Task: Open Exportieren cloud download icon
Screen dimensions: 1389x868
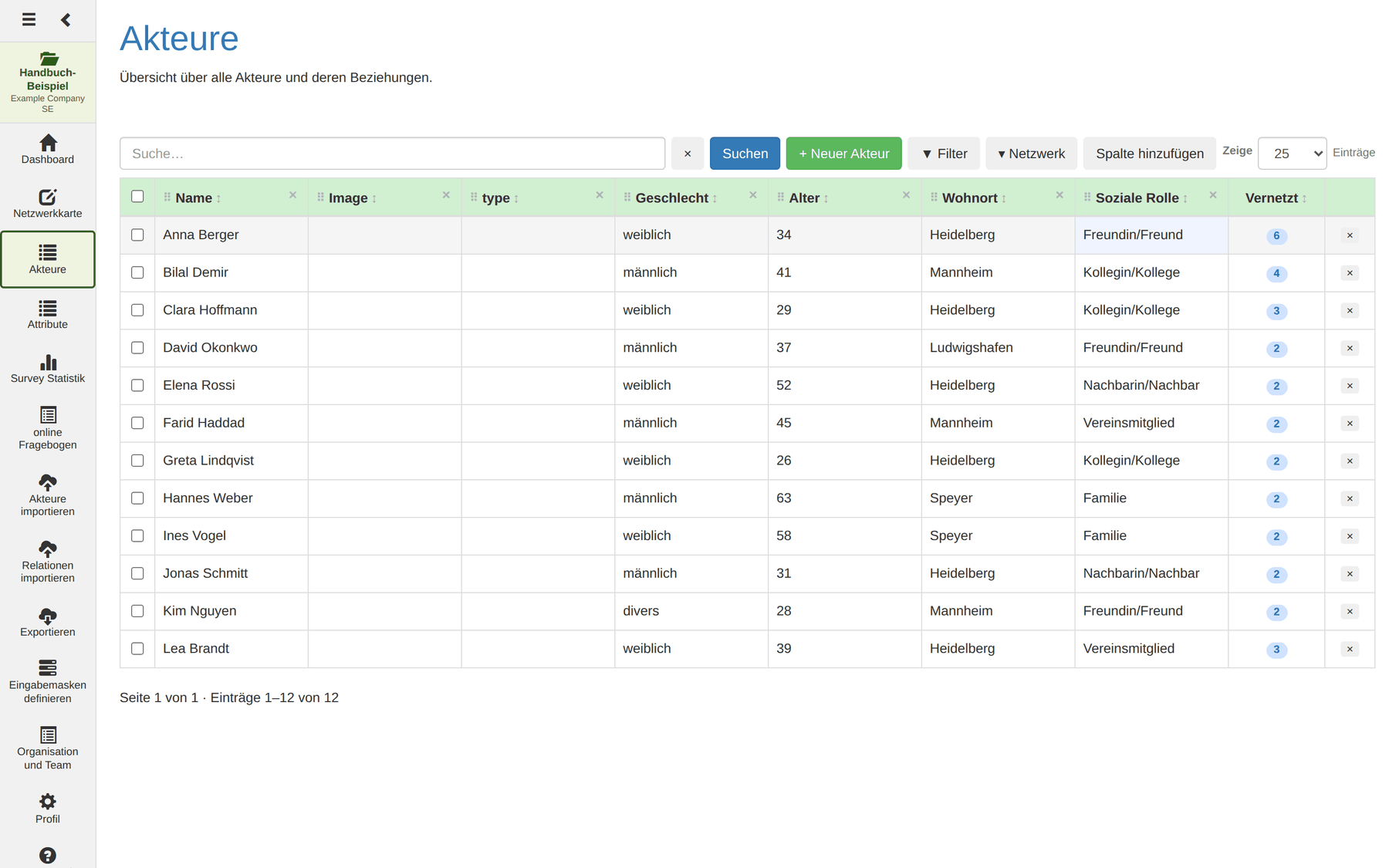Action: [48, 616]
